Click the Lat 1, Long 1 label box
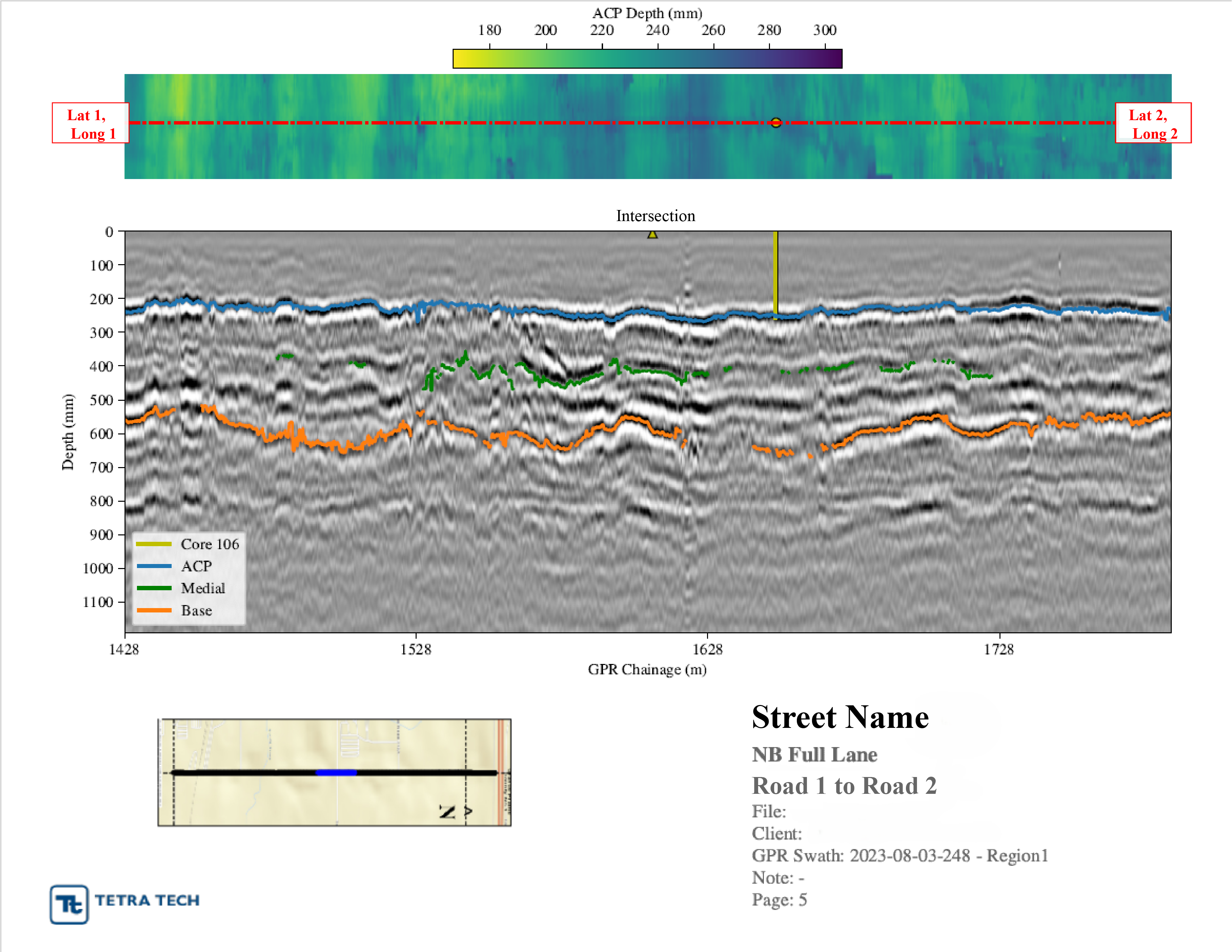This screenshot has height=952, width=1232. click(x=90, y=123)
